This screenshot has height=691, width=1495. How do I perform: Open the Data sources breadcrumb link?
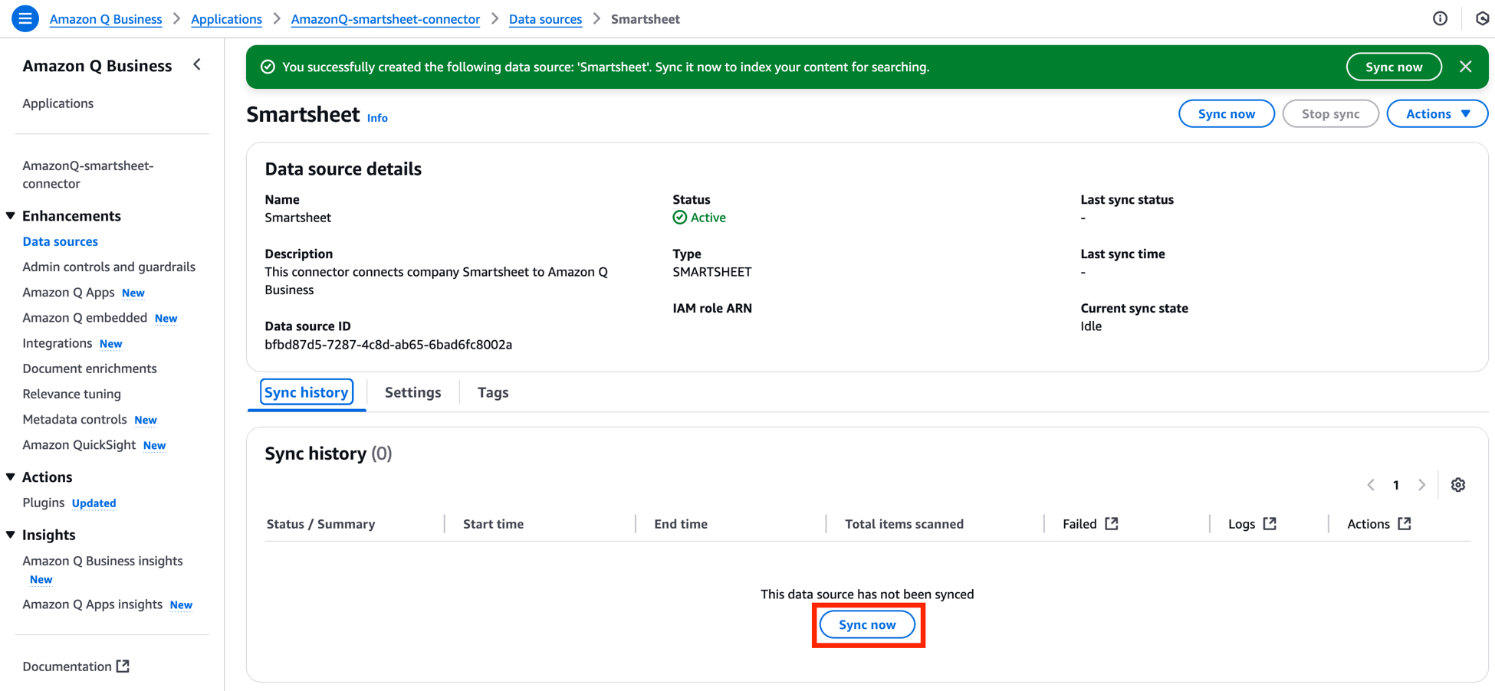click(545, 19)
